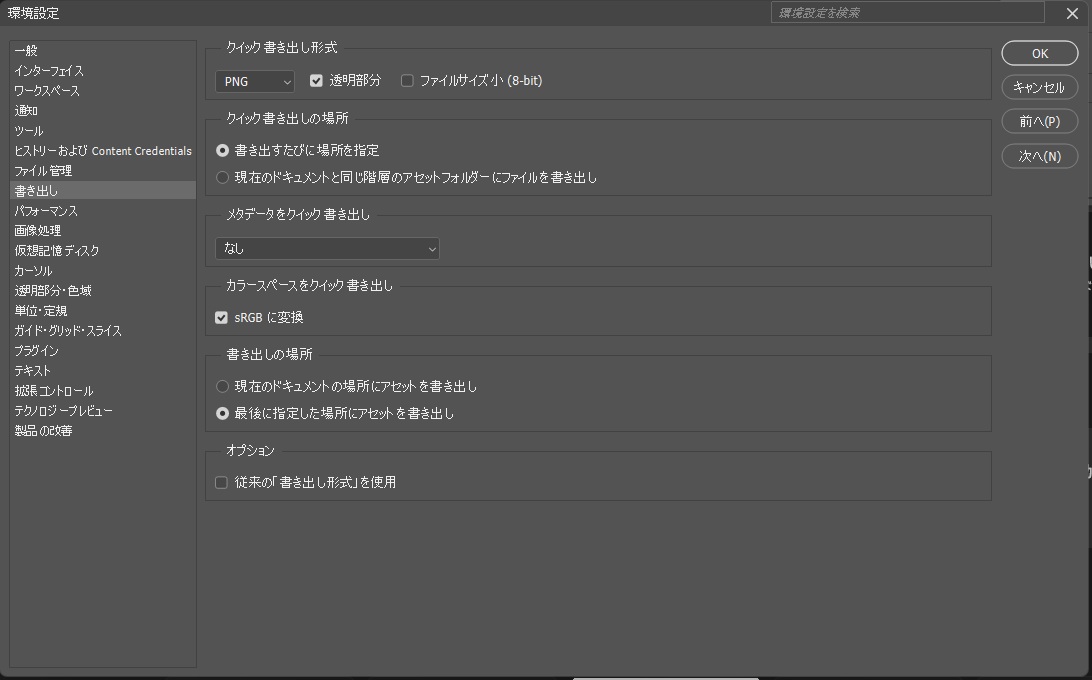Open the メタデータ なし dropdown
This screenshot has width=1092, height=680.
pyautogui.click(x=327, y=249)
